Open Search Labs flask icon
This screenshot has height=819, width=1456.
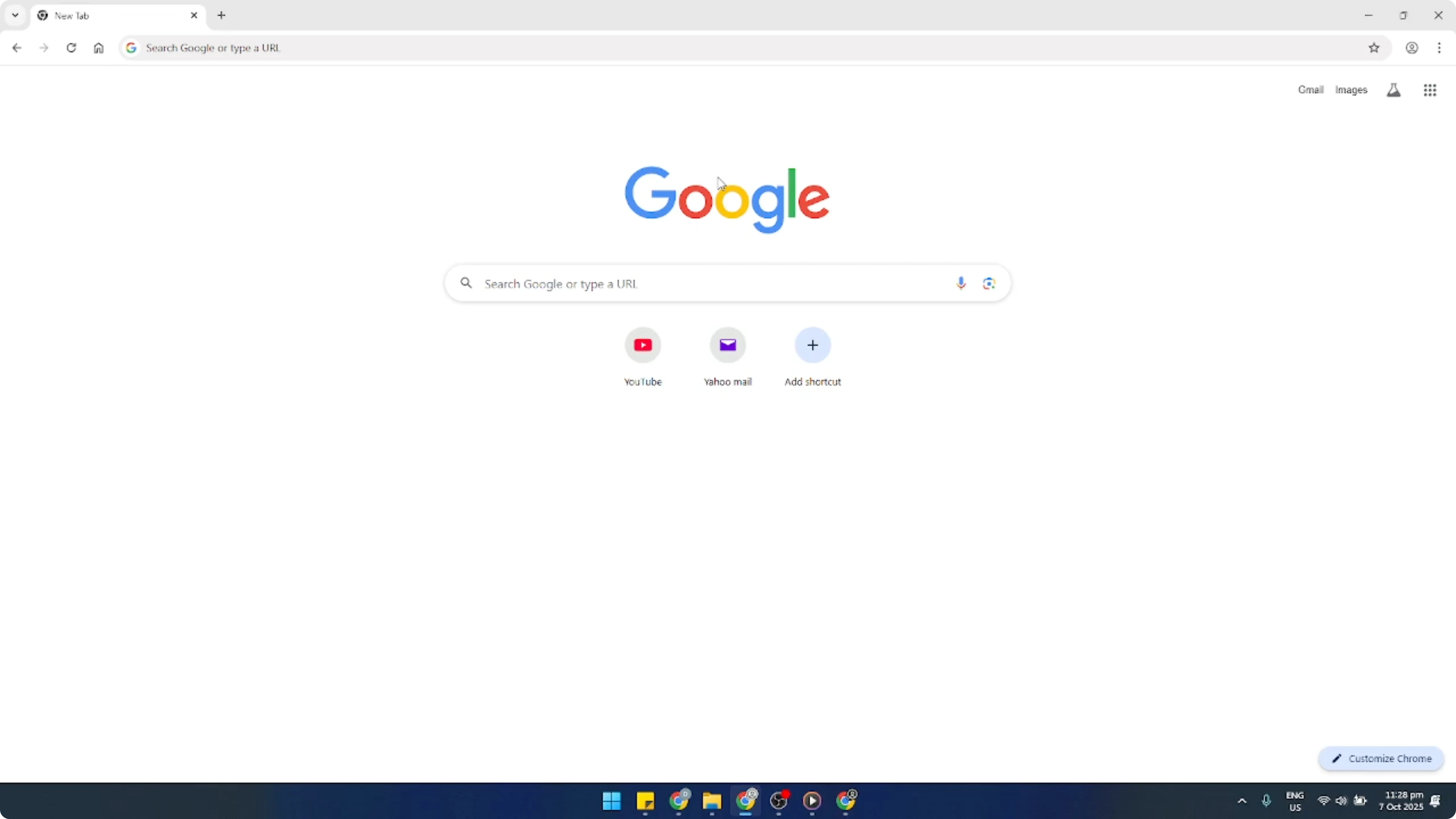pyautogui.click(x=1394, y=89)
